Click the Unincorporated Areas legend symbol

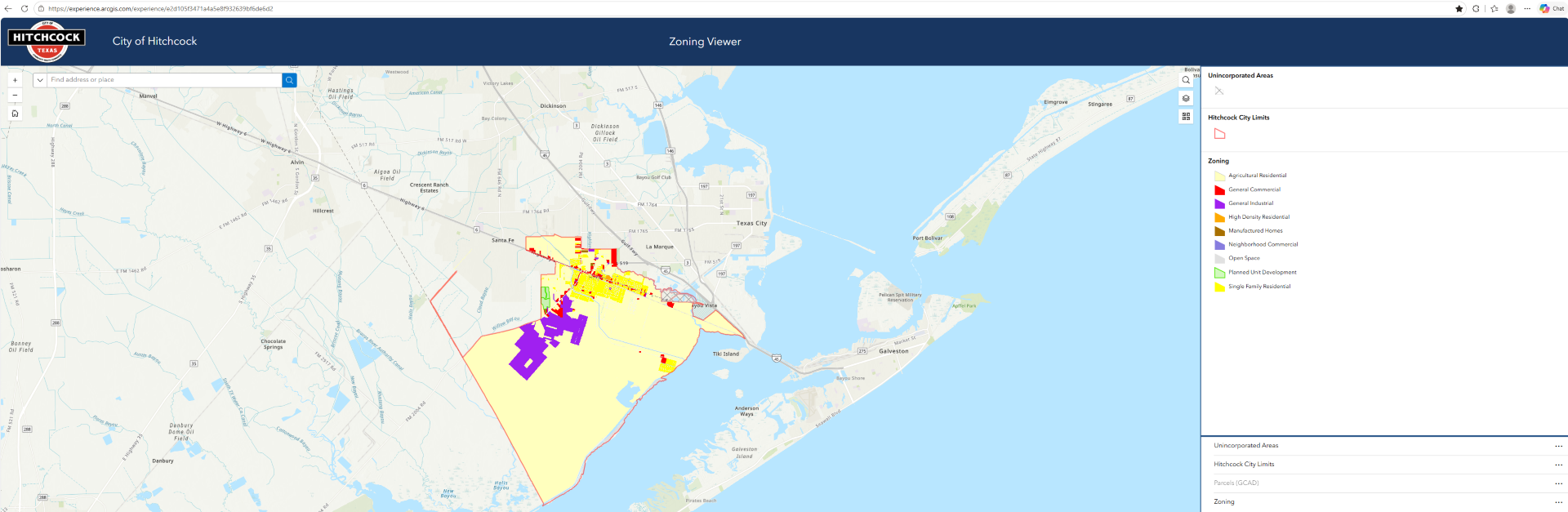[x=1219, y=91]
